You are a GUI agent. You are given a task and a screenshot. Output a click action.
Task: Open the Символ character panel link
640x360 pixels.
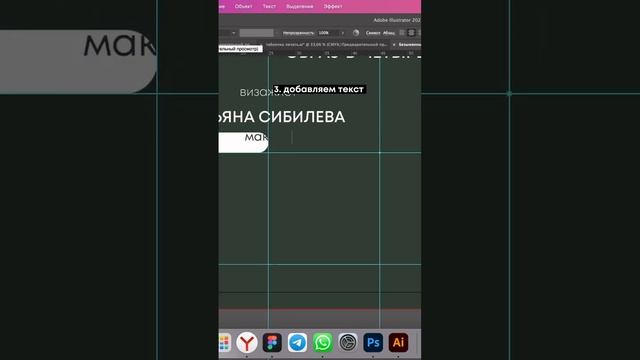(373, 33)
